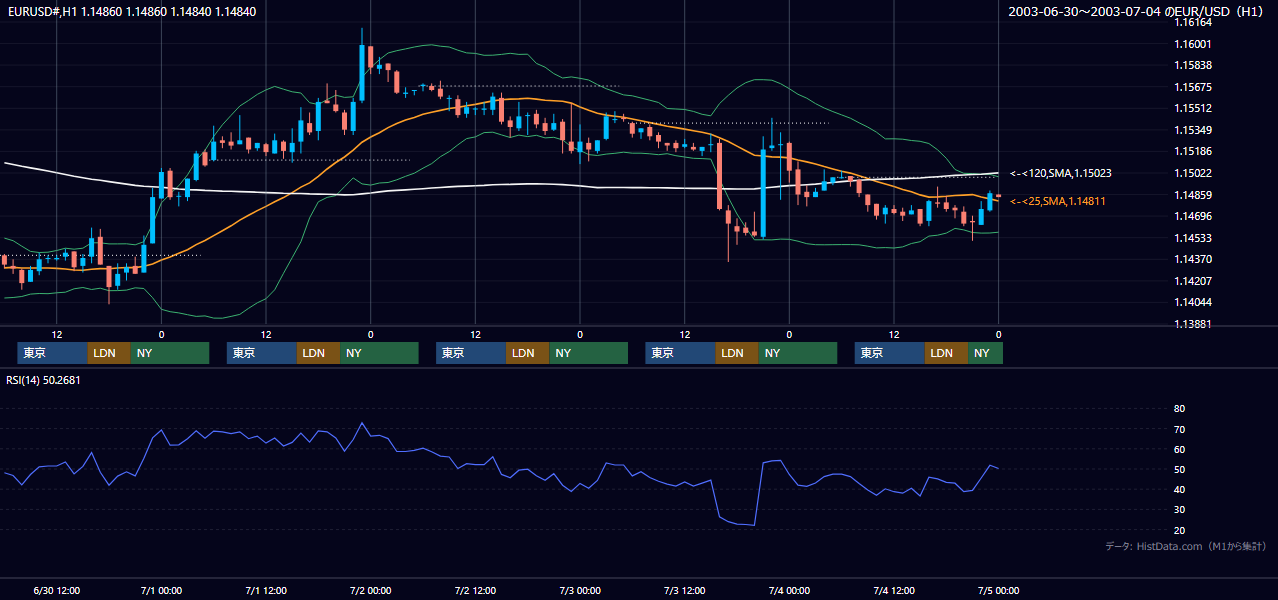Click the 7/3 00:00 date axis label
This screenshot has width=1278, height=600.
coord(580,590)
